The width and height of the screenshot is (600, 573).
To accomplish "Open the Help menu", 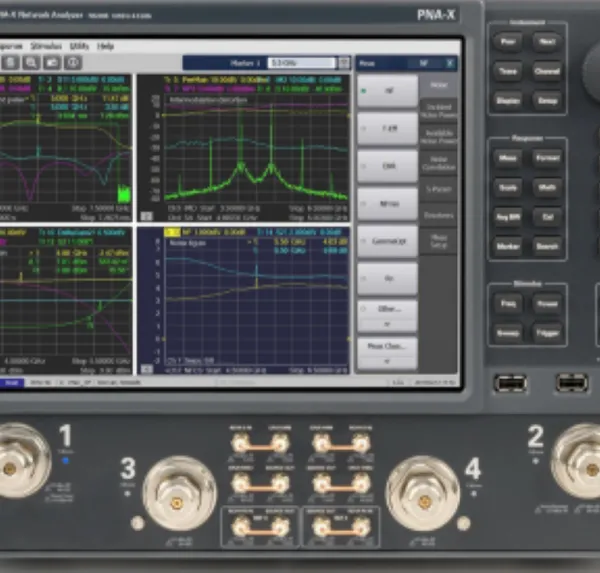I will tap(105, 46).
